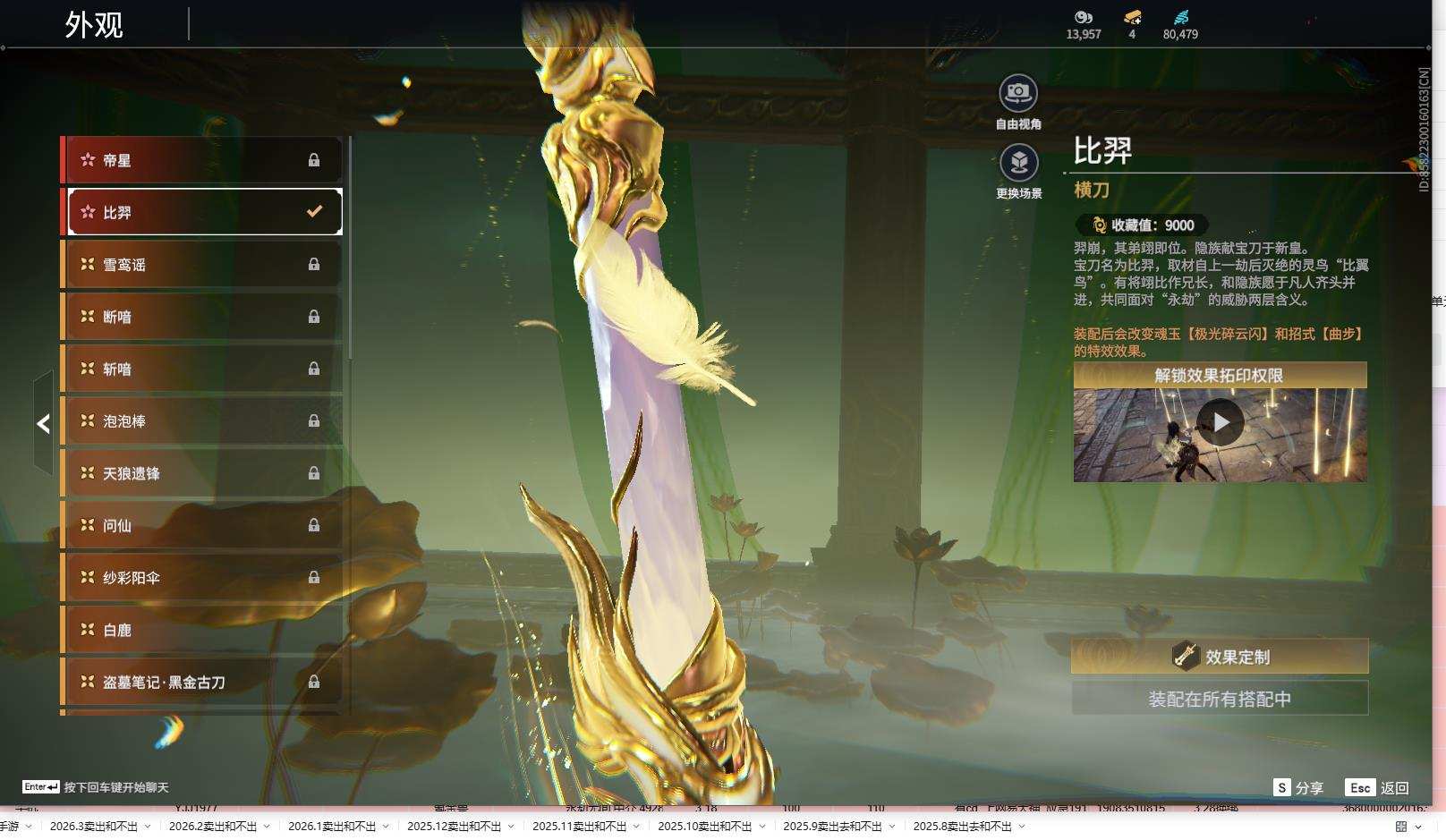This screenshot has width=1446, height=840.
Task: Click the spreadsheet grid view icon
Action: point(1401,827)
